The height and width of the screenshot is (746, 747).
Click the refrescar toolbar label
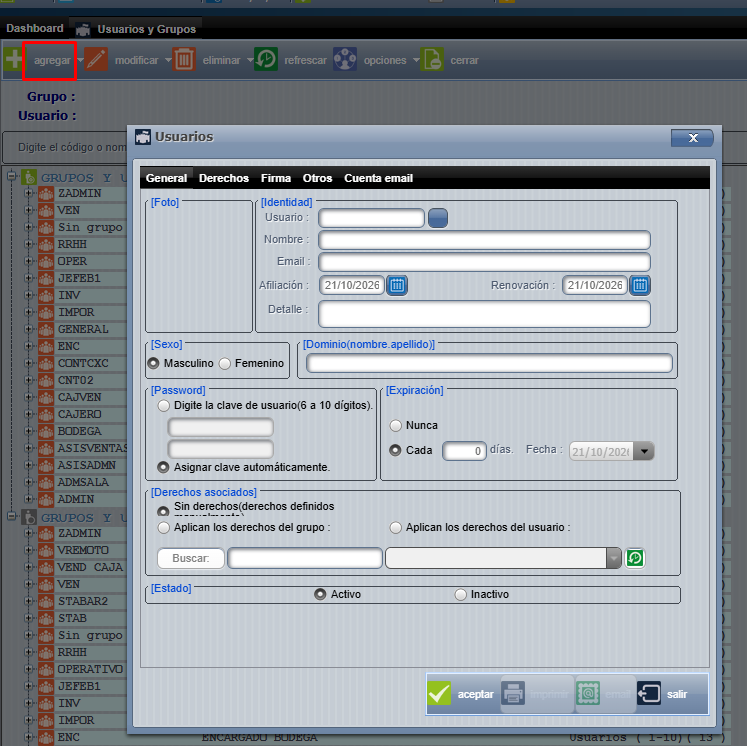click(305, 60)
